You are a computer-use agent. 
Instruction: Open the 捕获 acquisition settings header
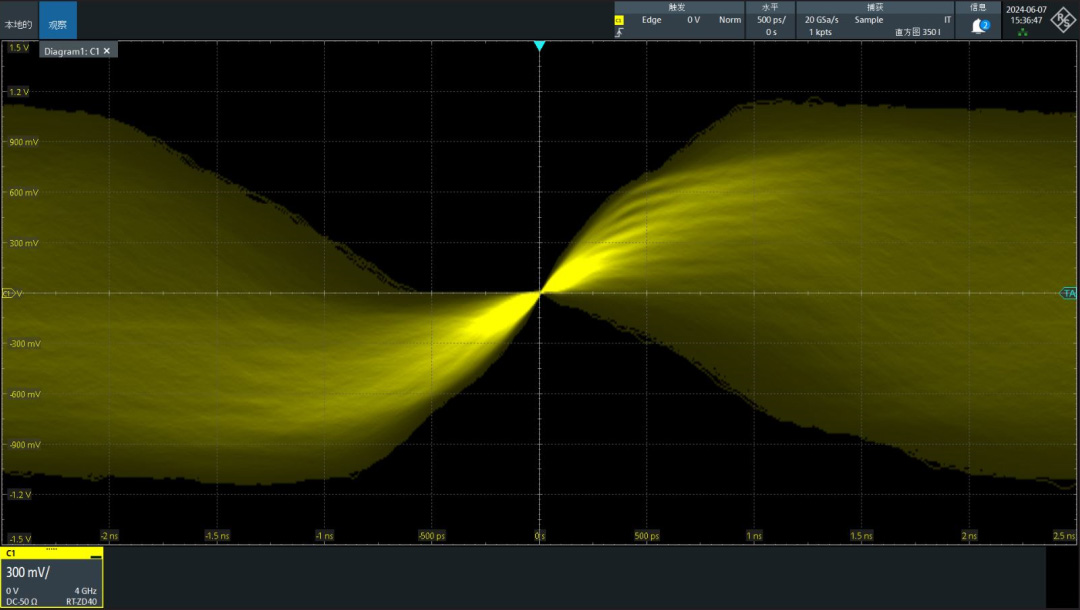[x=875, y=7]
